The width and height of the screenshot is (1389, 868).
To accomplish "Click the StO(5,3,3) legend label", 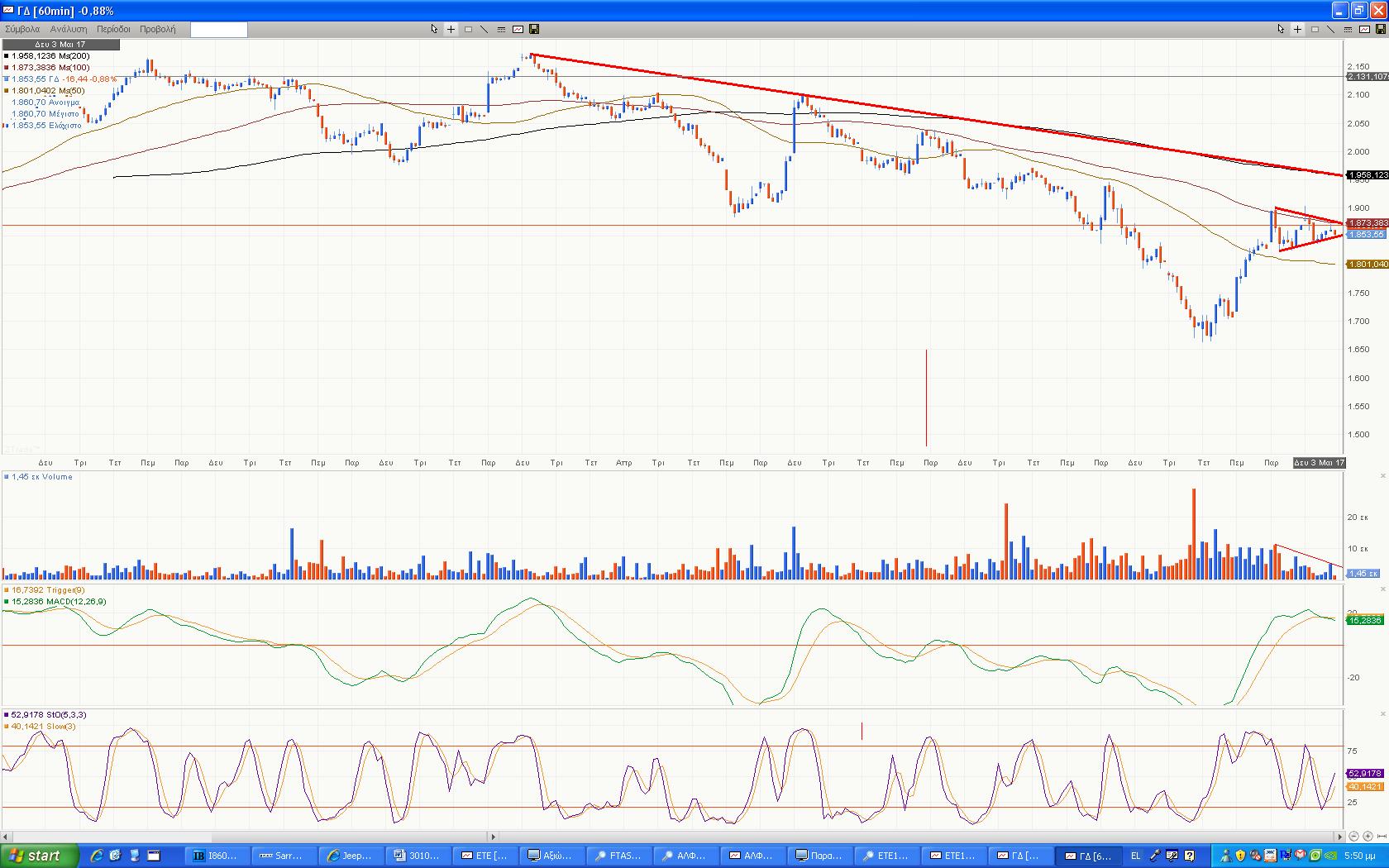I will point(45,714).
